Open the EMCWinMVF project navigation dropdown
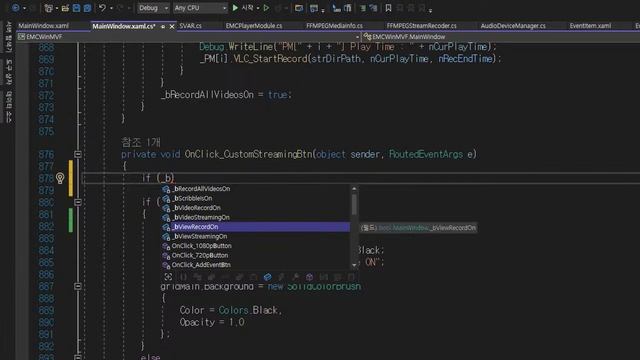Screen dimensions: 640x360 (188, 37)
